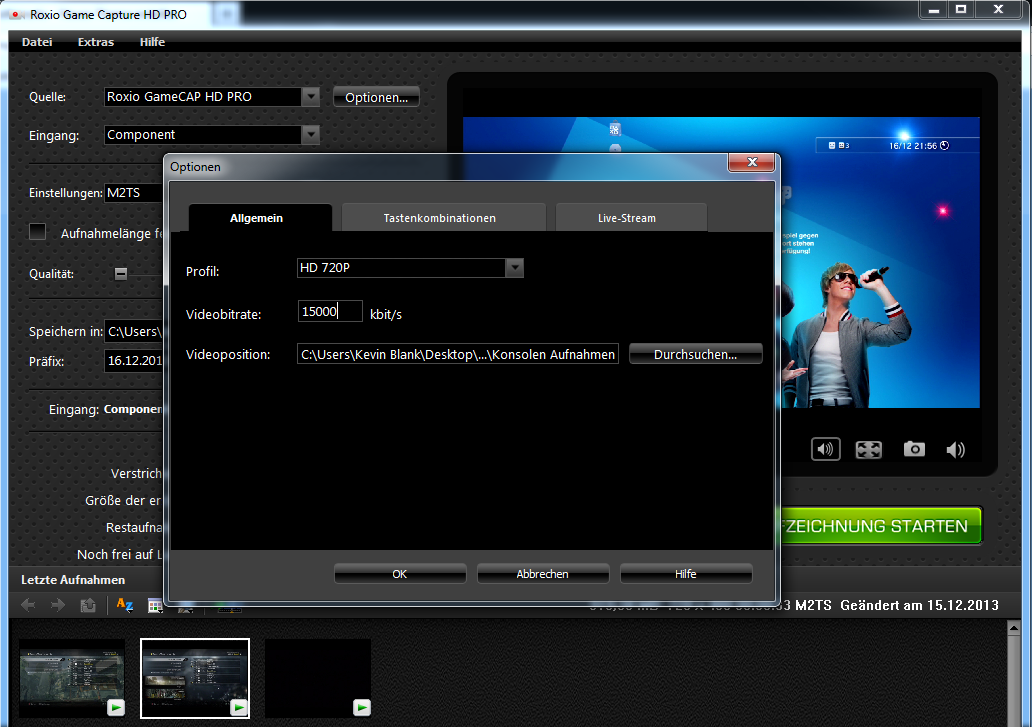The image size is (1032, 727).
Task: Click the M2TS Einstellungen field
Action: 134,193
